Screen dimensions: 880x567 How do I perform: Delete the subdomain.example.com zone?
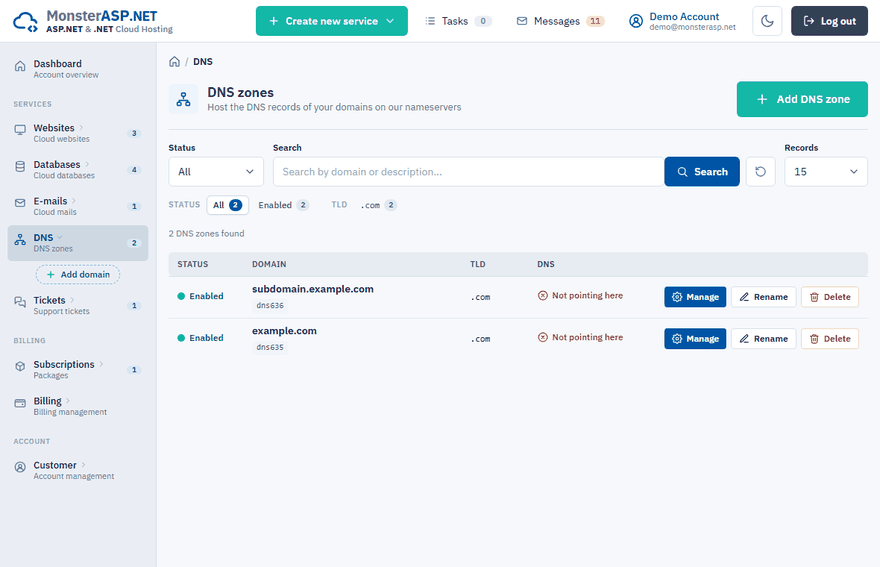pyautogui.click(x=829, y=297)
